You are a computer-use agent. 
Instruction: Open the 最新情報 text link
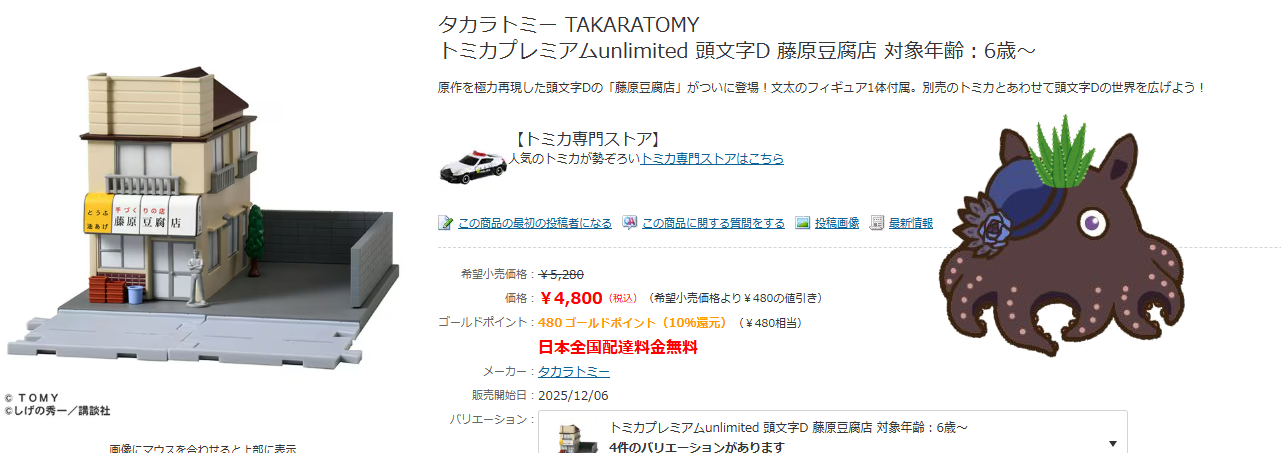(x=911, y=223)
